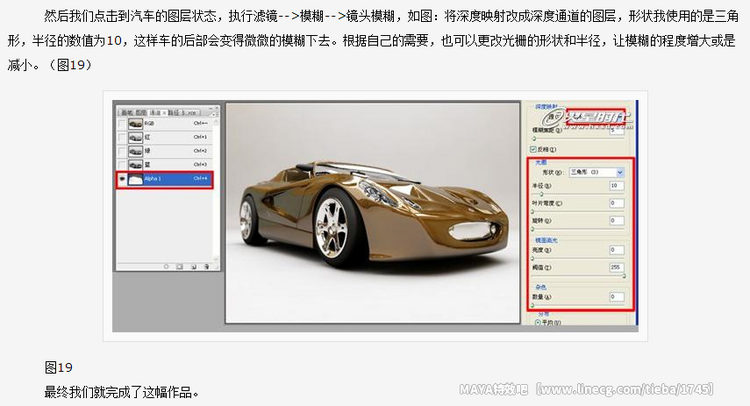
Task: Click the car preview image
Action: 373,213
